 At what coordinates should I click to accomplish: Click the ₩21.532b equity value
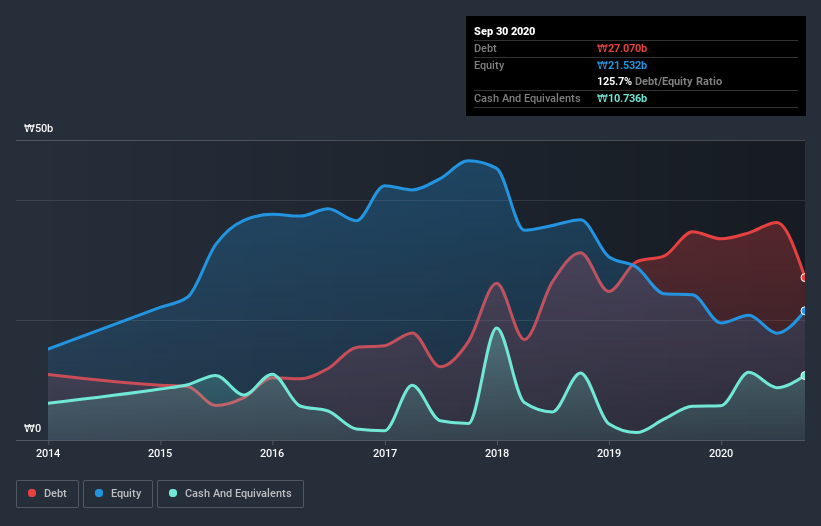coord(622,65)
